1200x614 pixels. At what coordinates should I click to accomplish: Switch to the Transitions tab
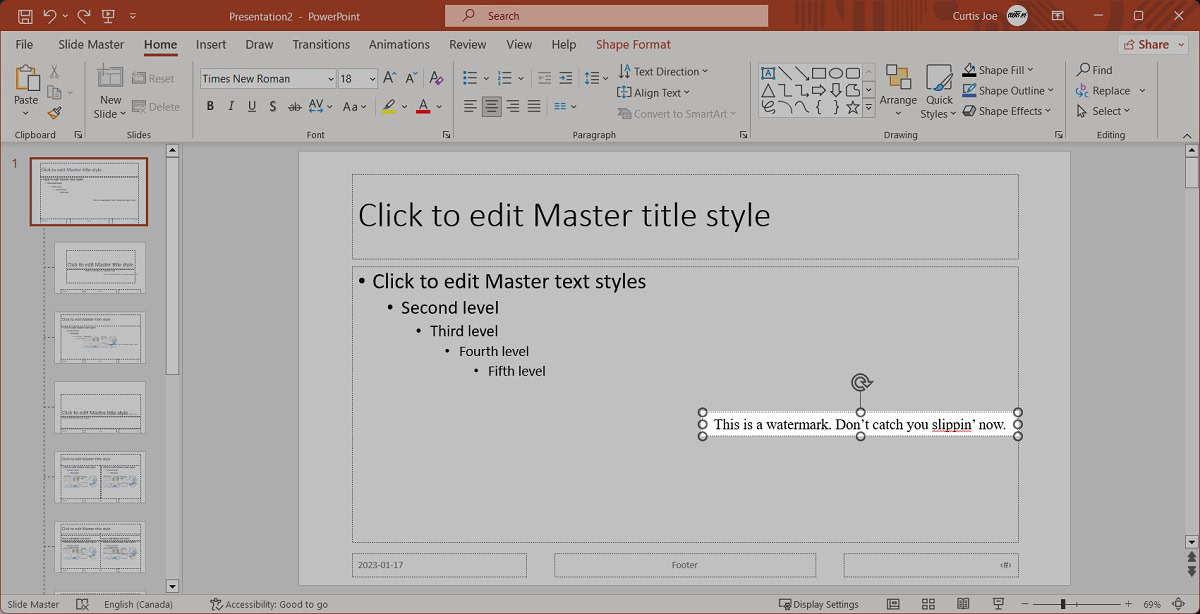click(321, 44)
